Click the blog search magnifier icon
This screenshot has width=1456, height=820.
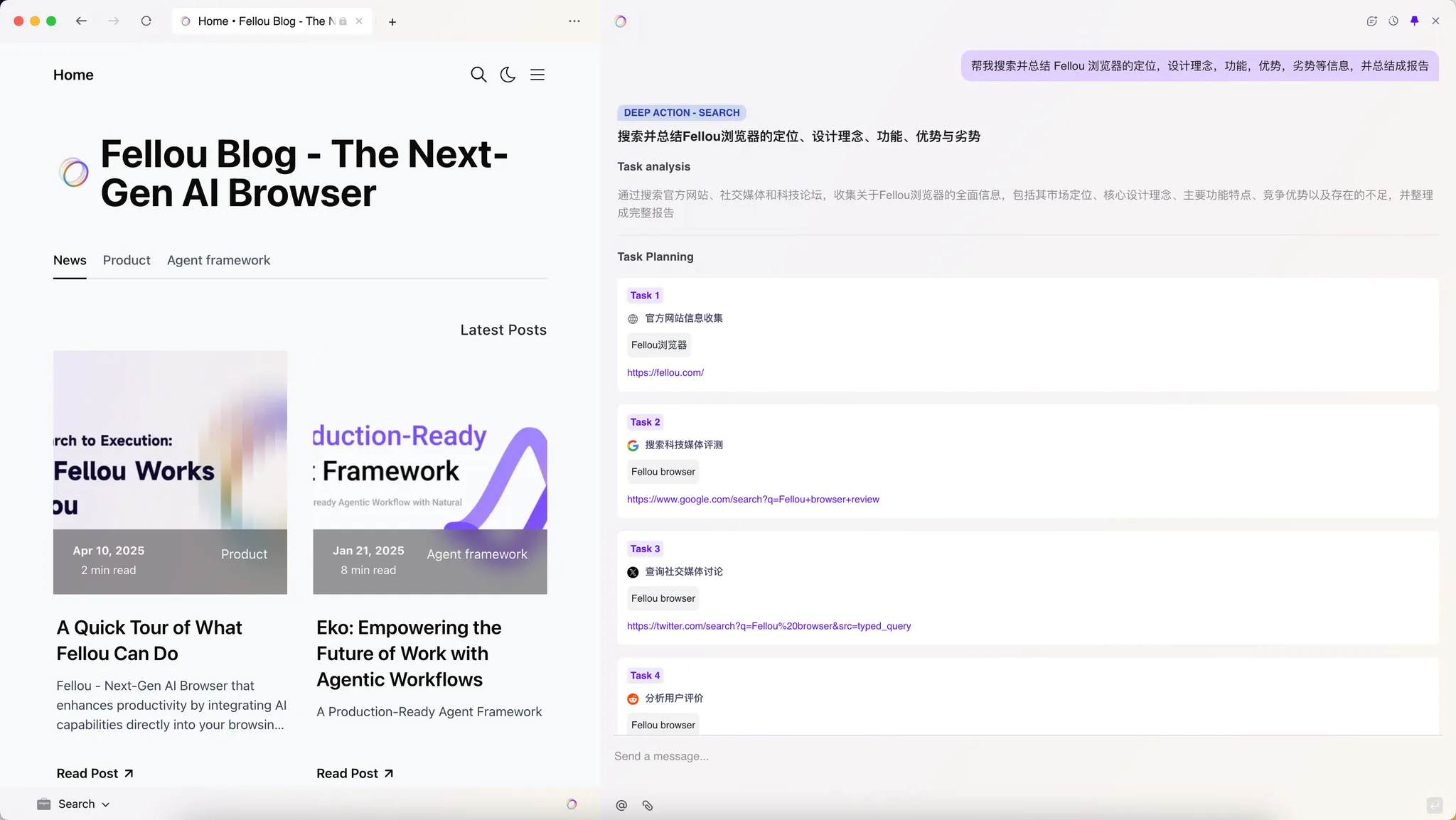(x=478, y=75)
